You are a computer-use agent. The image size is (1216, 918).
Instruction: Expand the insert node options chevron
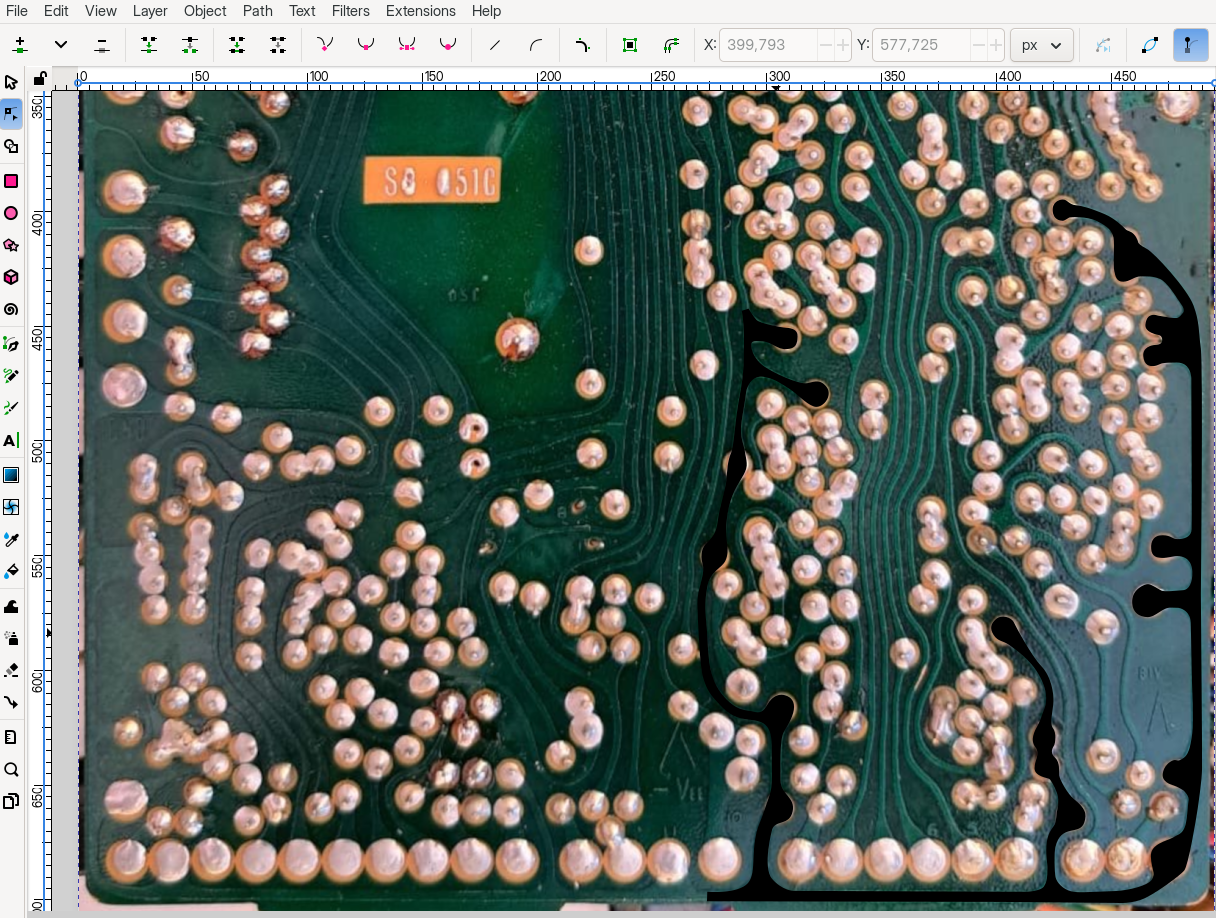tap(60, 44)
